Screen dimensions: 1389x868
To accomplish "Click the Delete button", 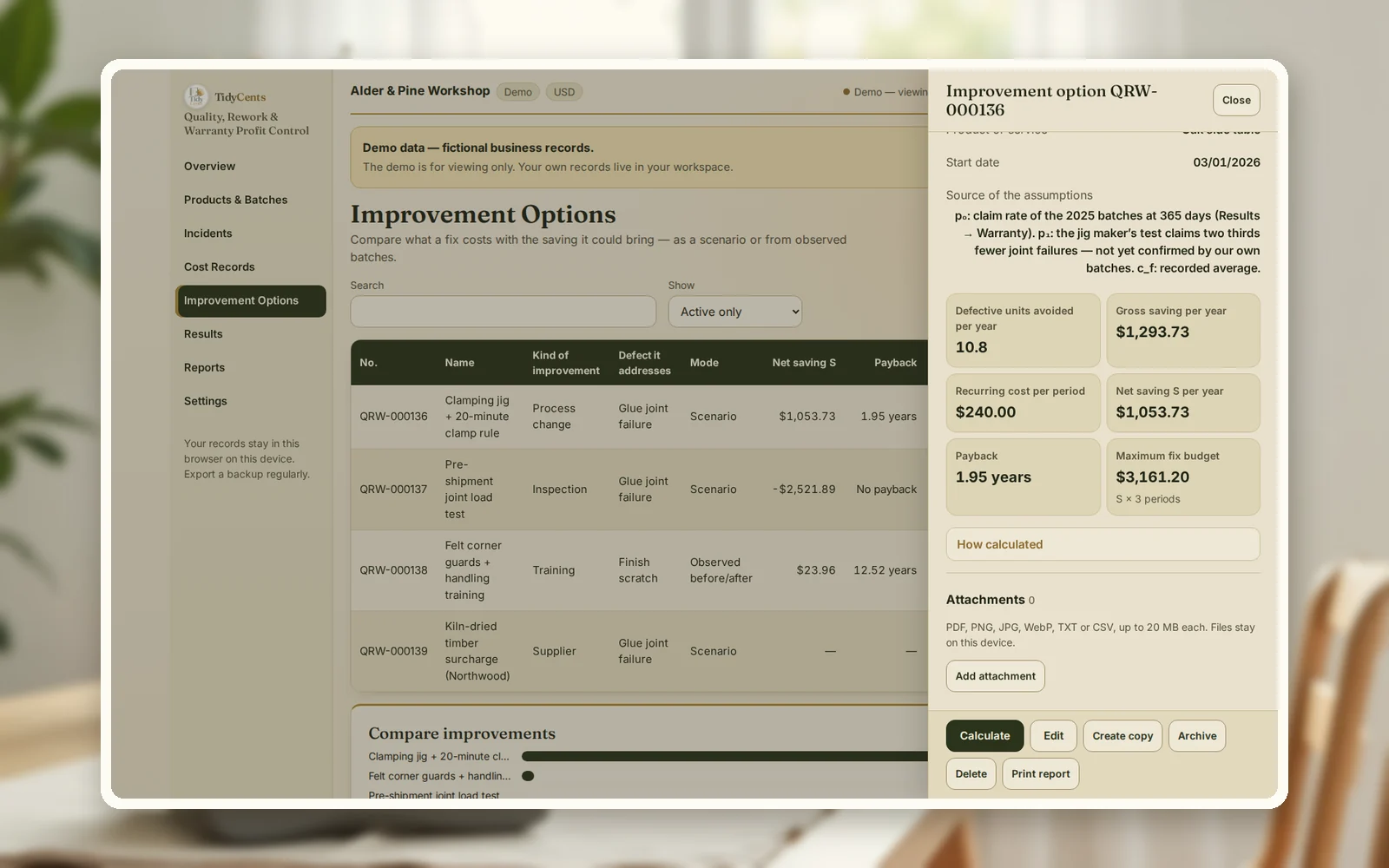I will pos(971,774).
